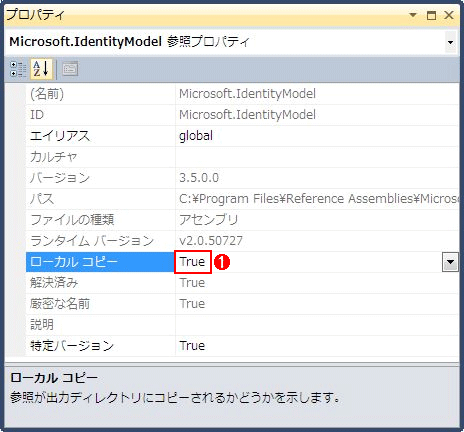Edit the global alias value field

(x=317, y=136)
